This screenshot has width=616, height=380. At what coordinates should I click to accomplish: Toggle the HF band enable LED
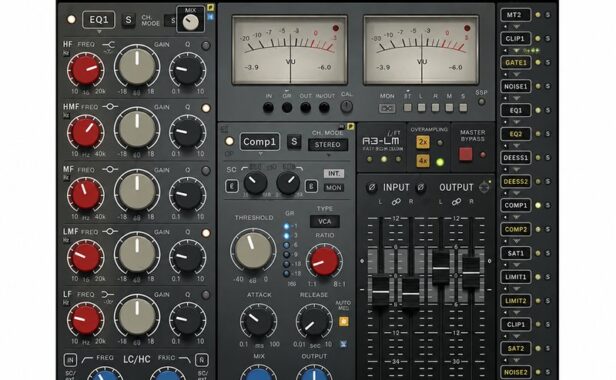coord(205,46)
